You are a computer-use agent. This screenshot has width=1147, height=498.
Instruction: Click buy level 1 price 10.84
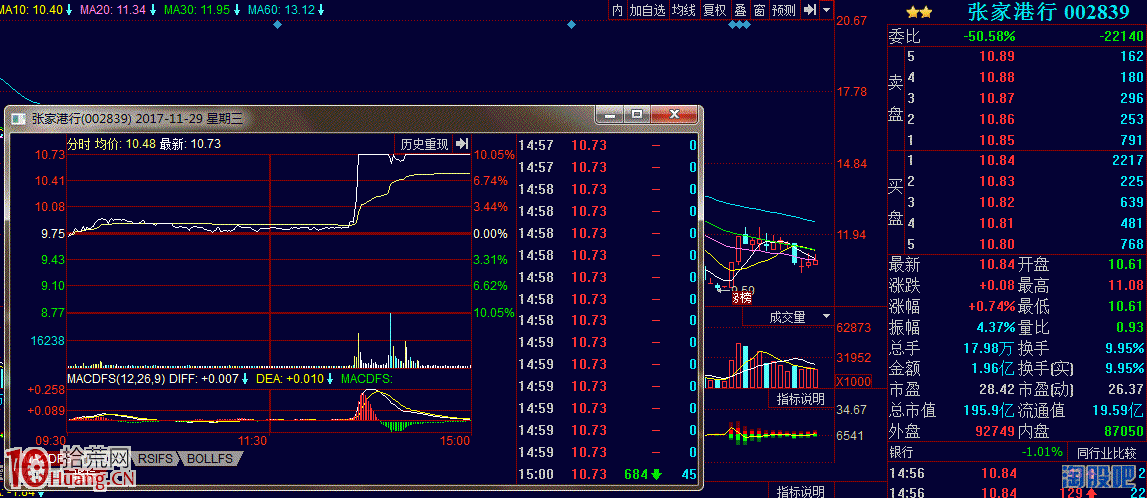[x=996, y=160]
